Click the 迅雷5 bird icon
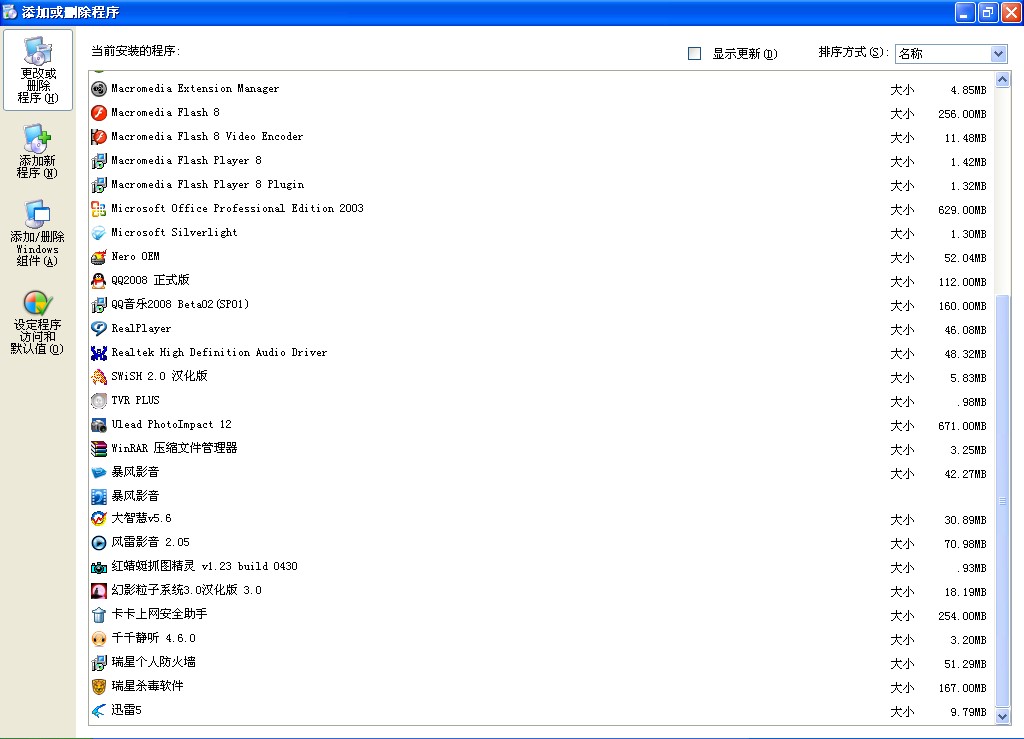This screenshot has width=1024, height=739. tap(99, 711)
